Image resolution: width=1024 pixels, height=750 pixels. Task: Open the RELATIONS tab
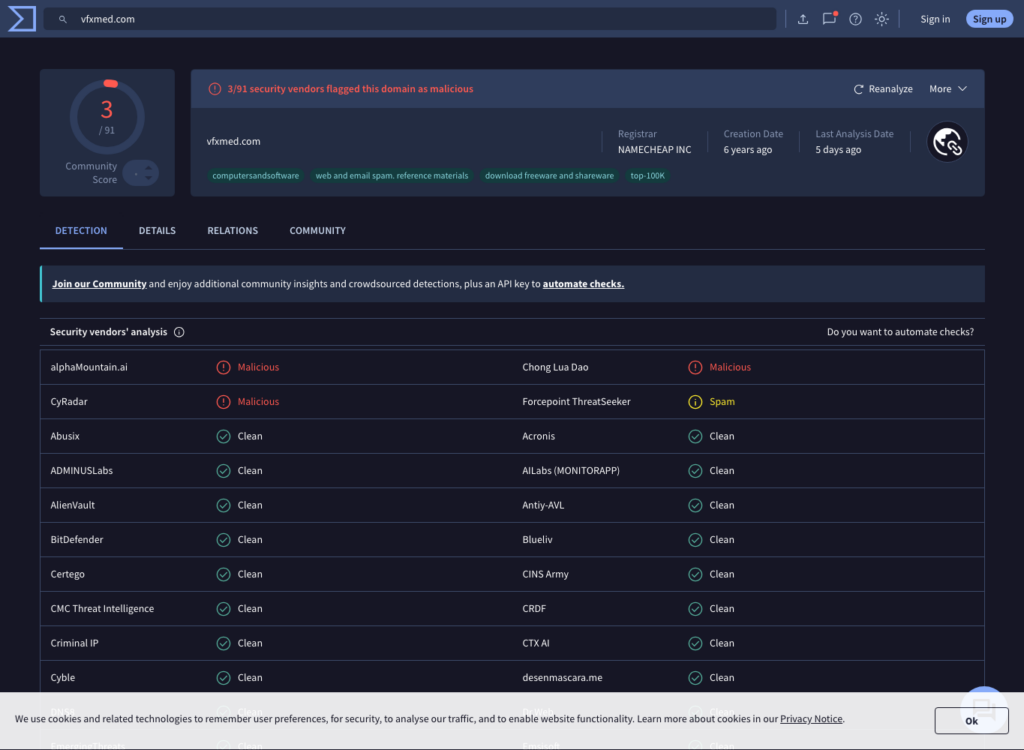click(232, 231)
